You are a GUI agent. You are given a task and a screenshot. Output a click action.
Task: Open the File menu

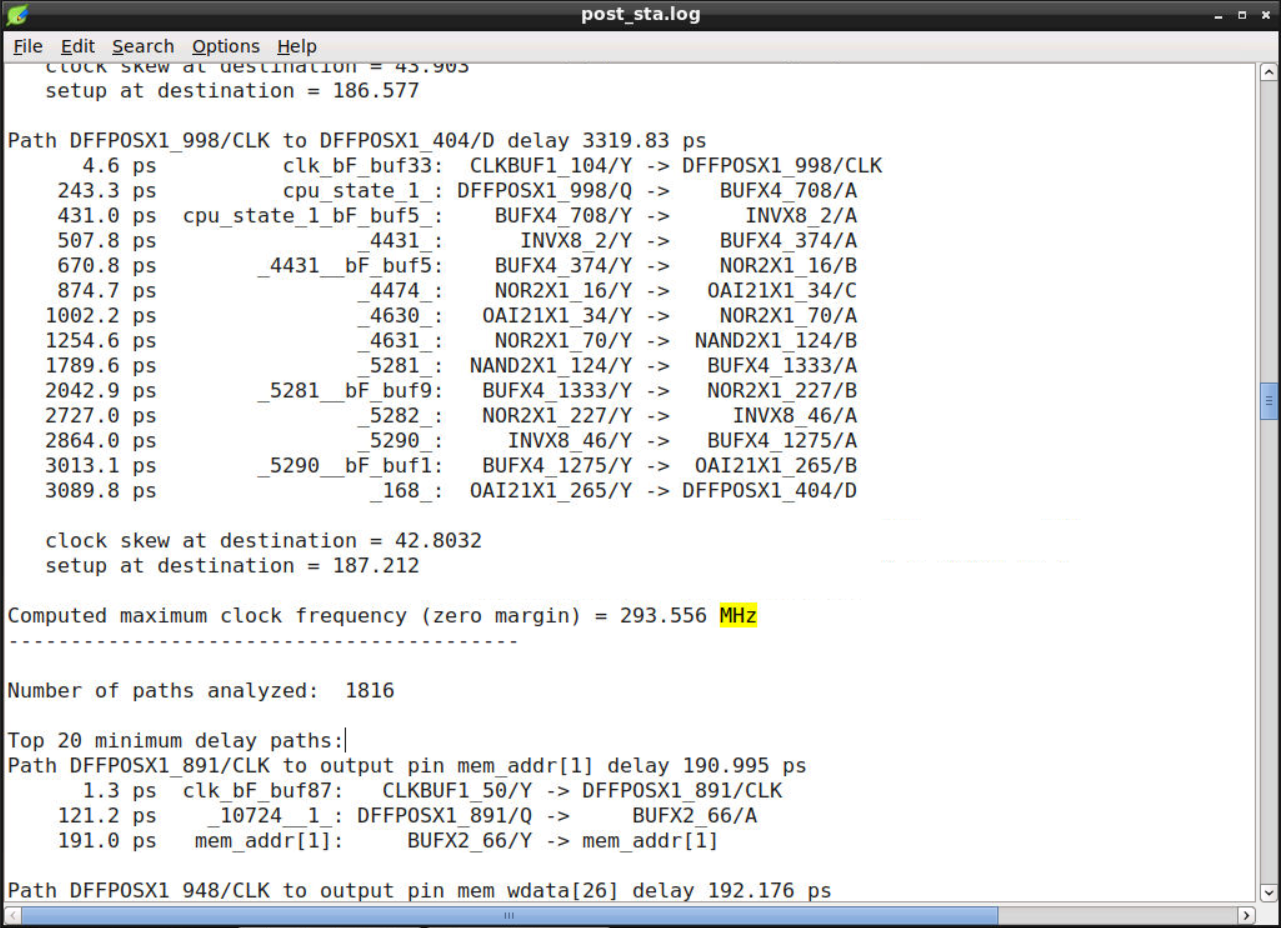(27, 46)
